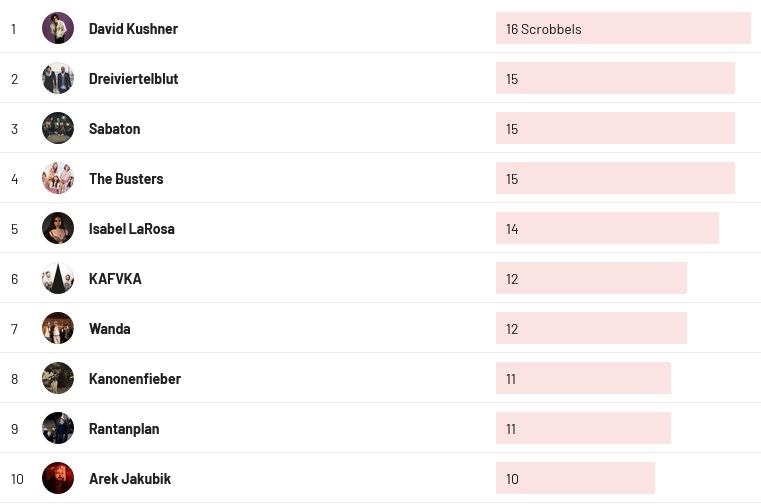Click Isabel LaRosa's 14 scrobbles bar

pyautogui.click(x=607, y=228)
